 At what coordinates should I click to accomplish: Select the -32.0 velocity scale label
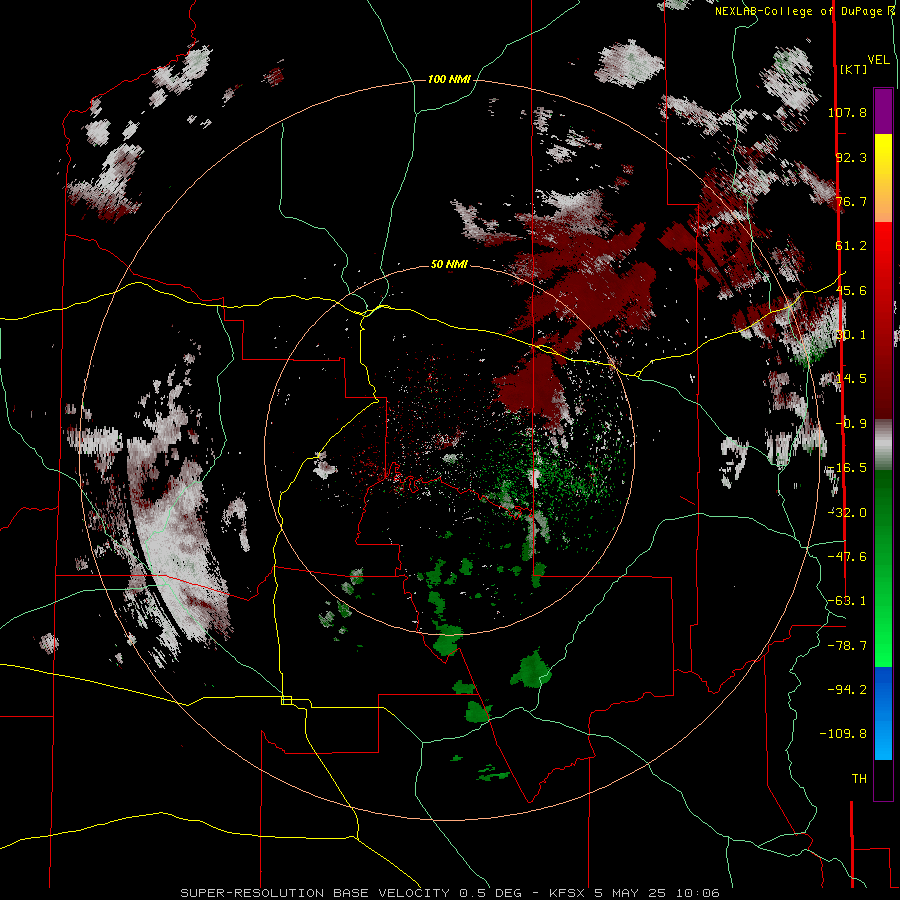pos(847,513)
